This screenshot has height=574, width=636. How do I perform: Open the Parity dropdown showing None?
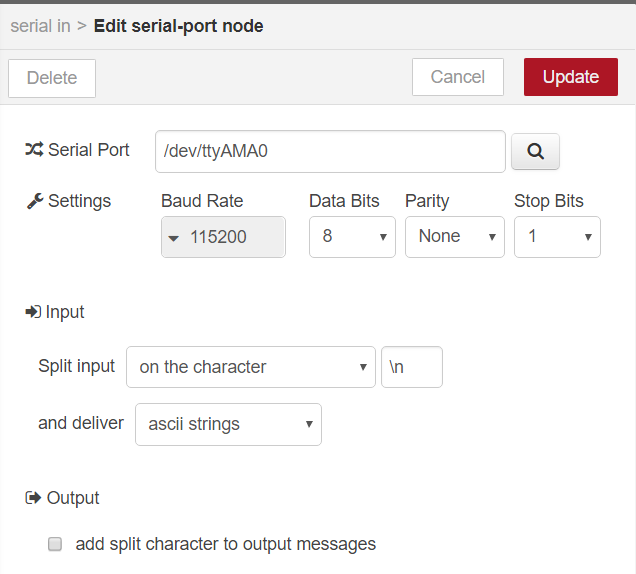(455, 237)
